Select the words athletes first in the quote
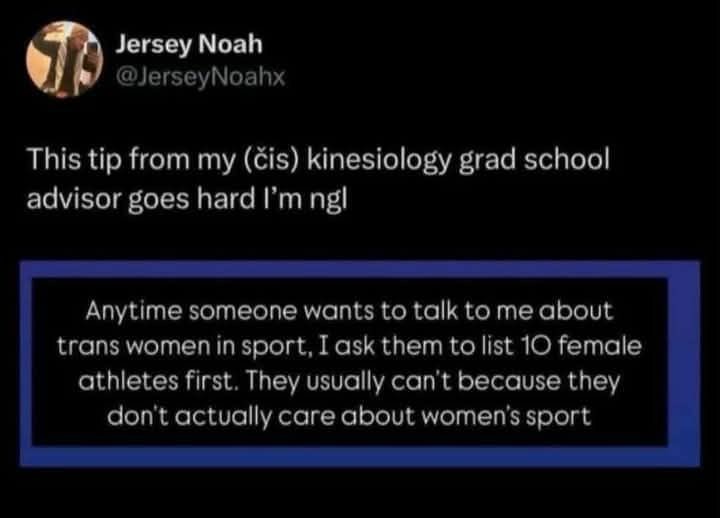The height and width of the screenshot is (518, 720). (158, 381)
